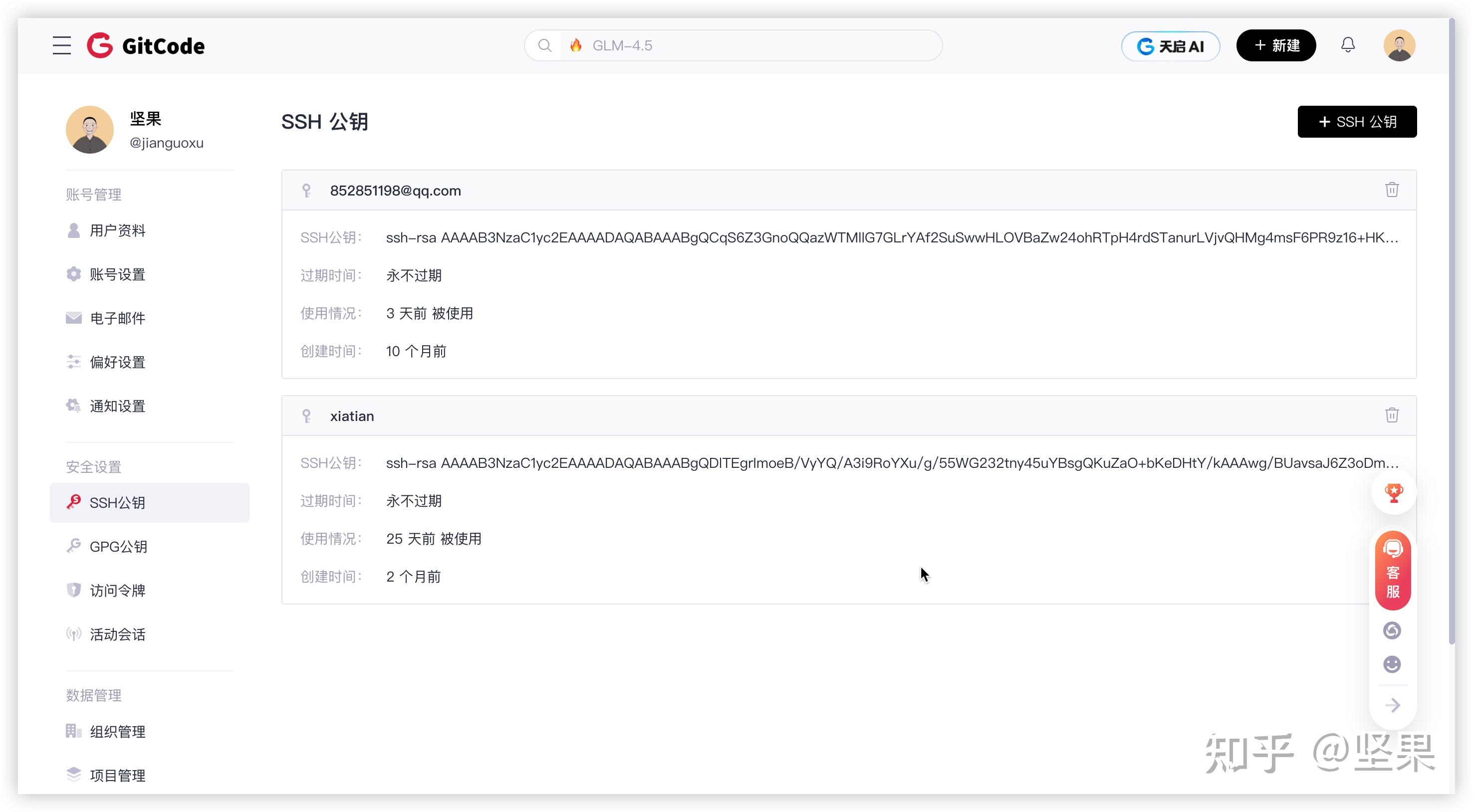Click the share icon below the chat widget
The width and height of the screenshot is (1473, 812).
click(x=1392, y=630)
